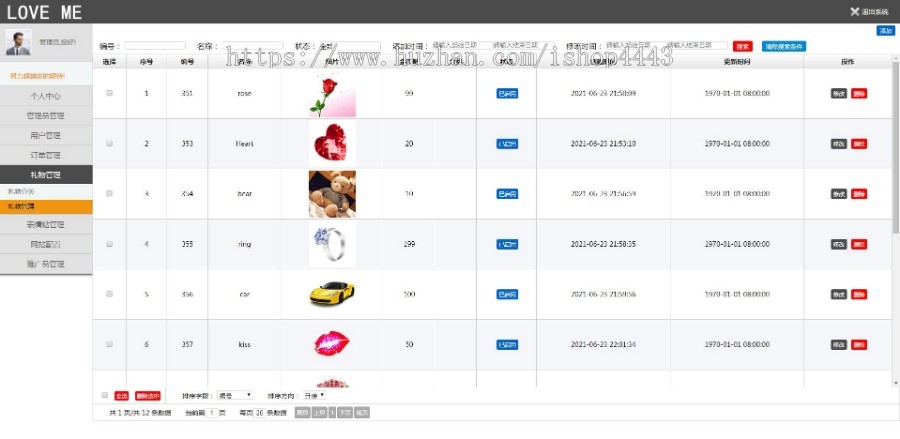This screenshot has width=900, height=439.
Task: Open the 排序字段 sort field dropdown
Action: (235, 395)
